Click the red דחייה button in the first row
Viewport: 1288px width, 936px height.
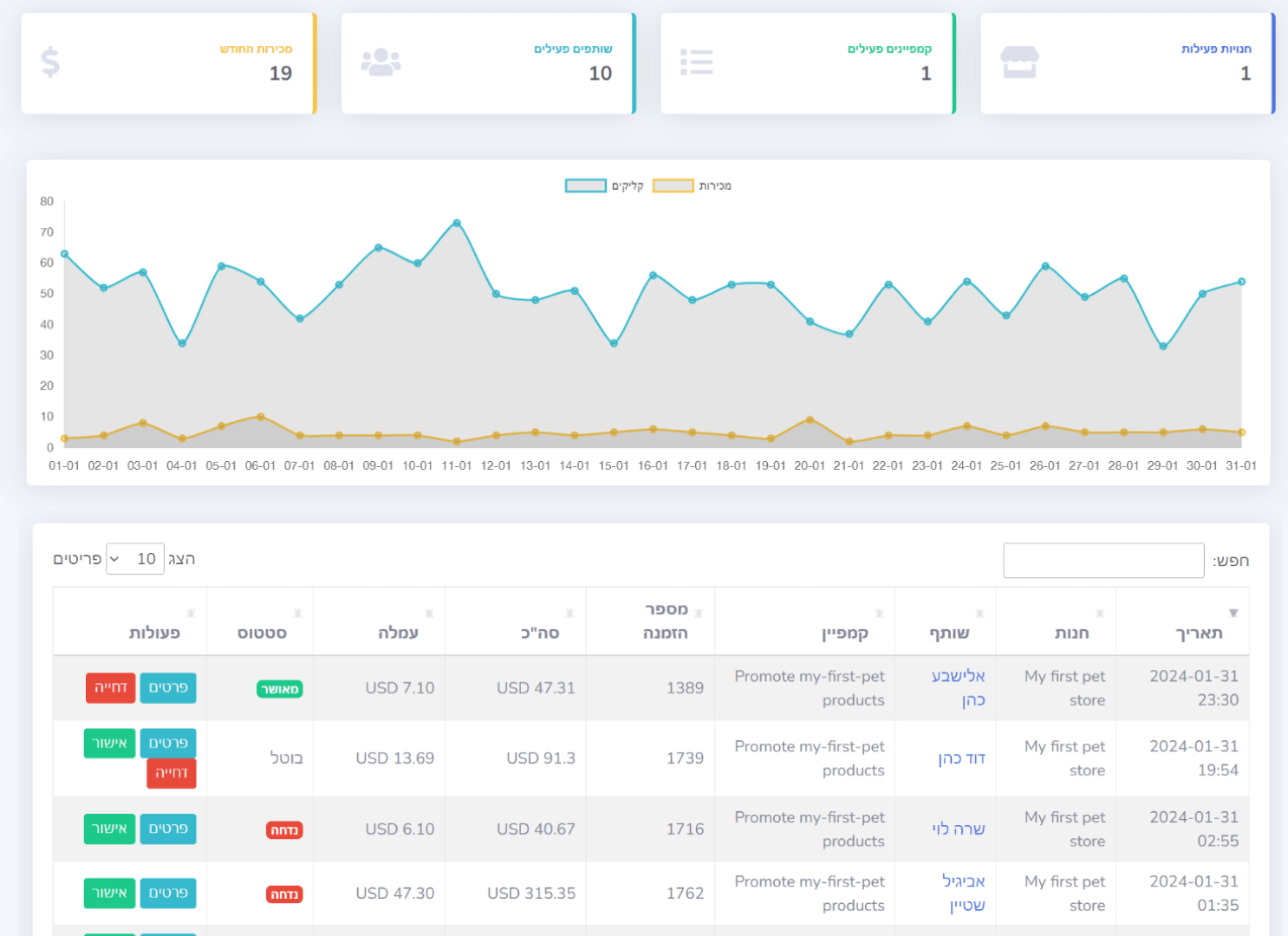111,687
